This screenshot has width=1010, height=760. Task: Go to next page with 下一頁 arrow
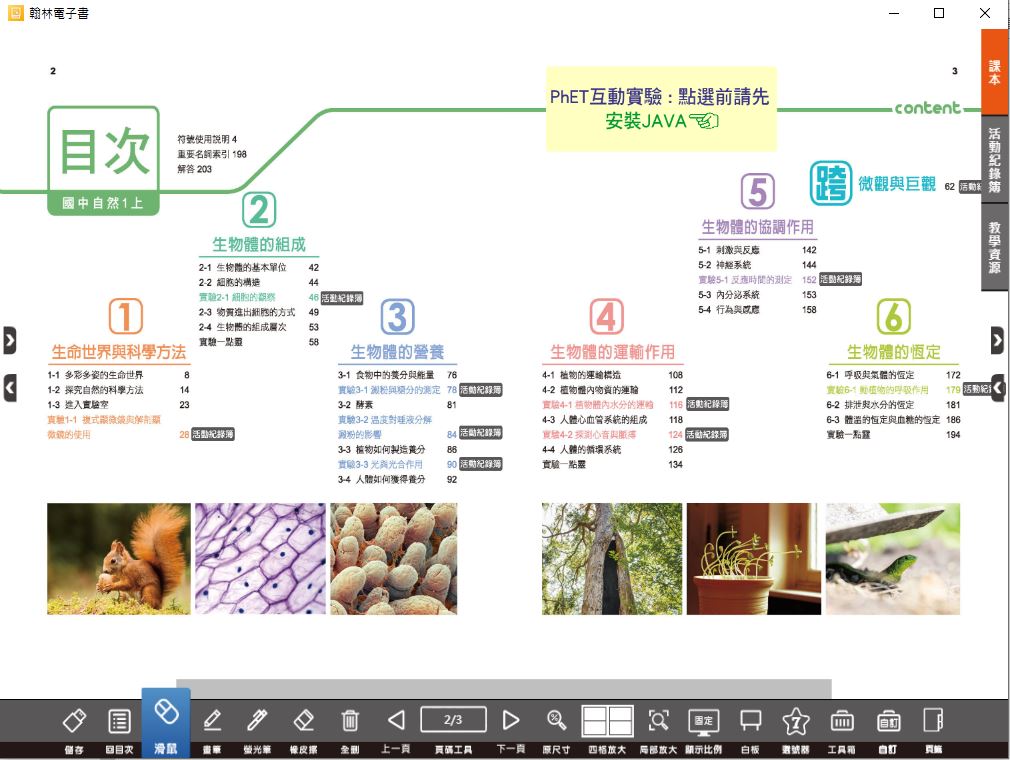511,730
